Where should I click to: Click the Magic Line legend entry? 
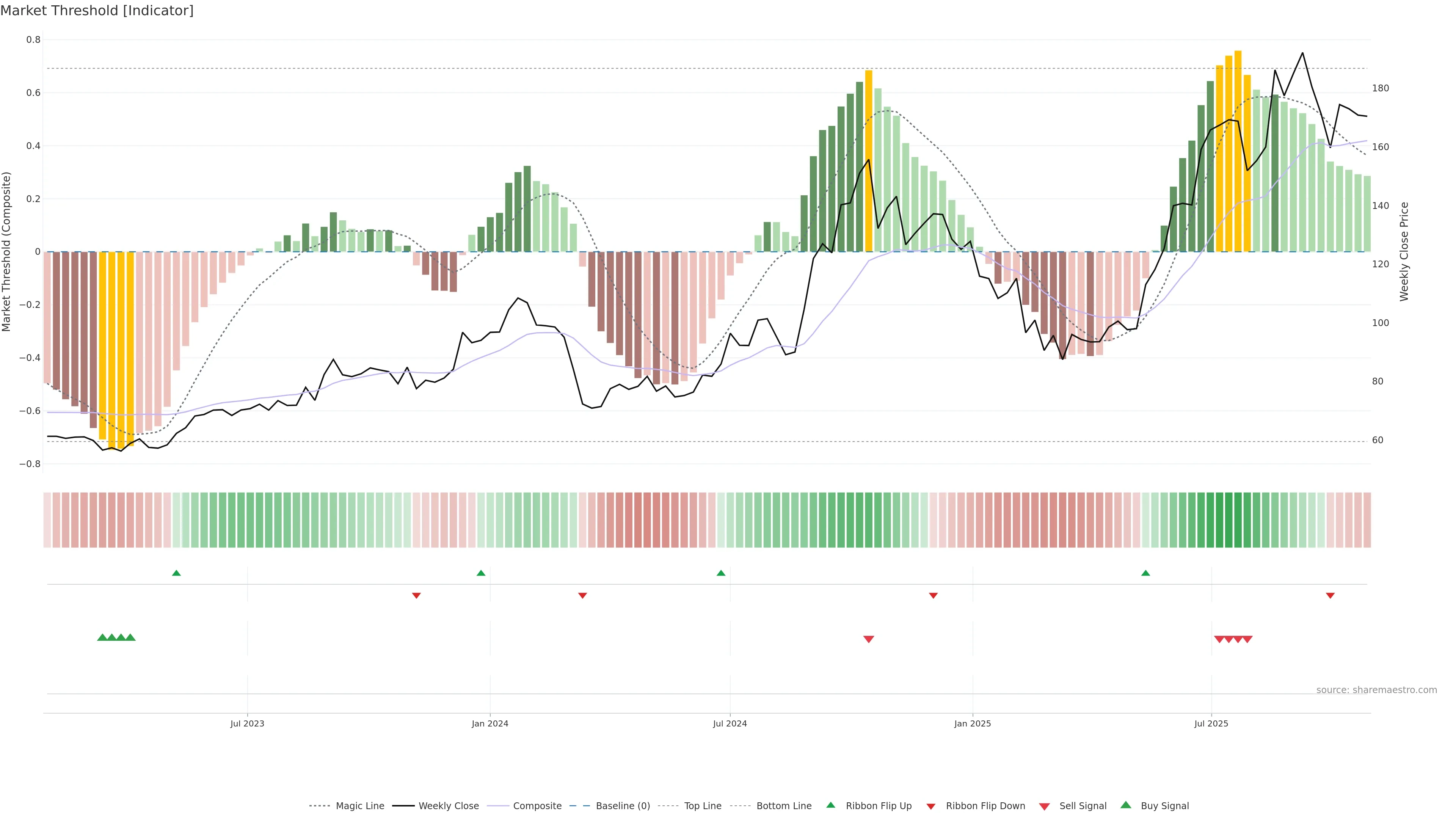point(359,805)
